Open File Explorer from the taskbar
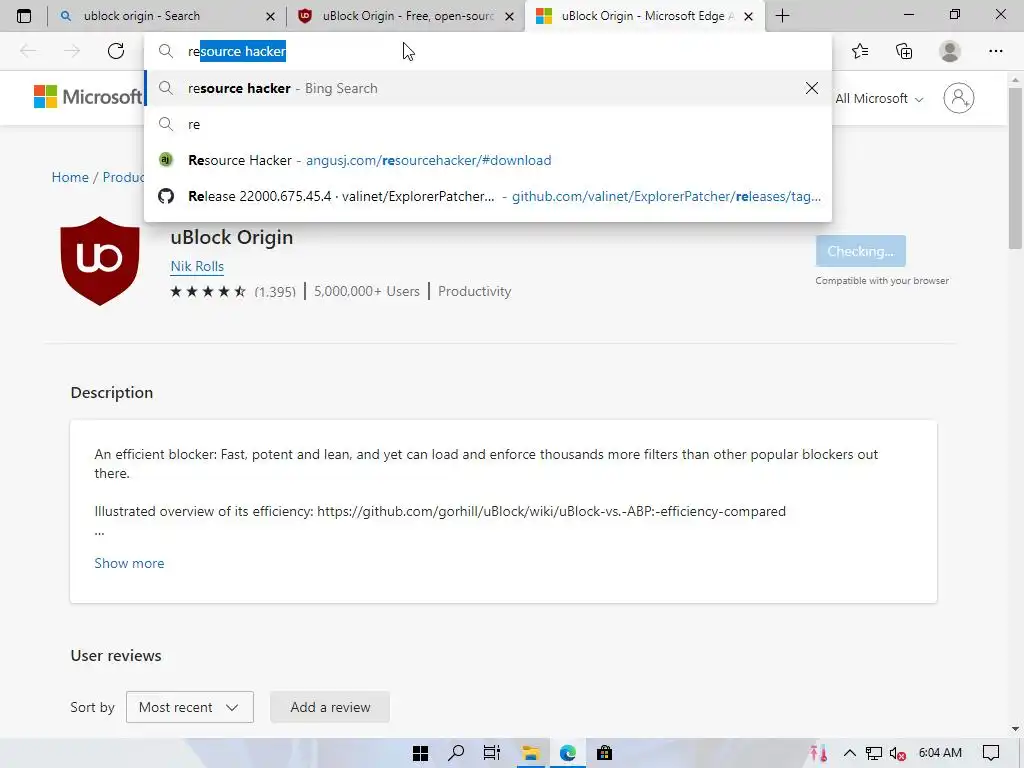1024x768 pixels. pyautogui.click(x=530, y=753)
